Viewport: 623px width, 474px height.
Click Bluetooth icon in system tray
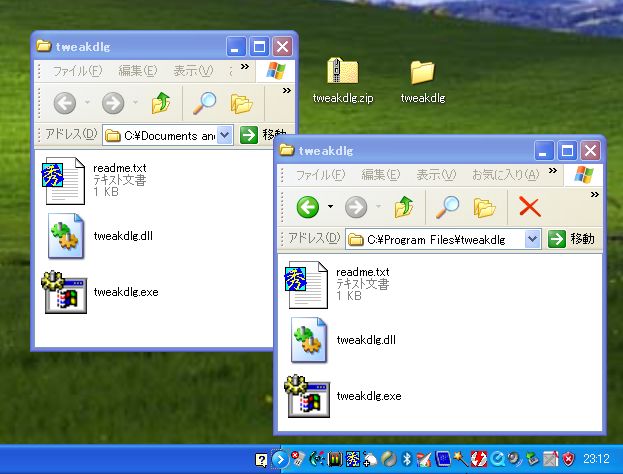(x=407, y=459)
